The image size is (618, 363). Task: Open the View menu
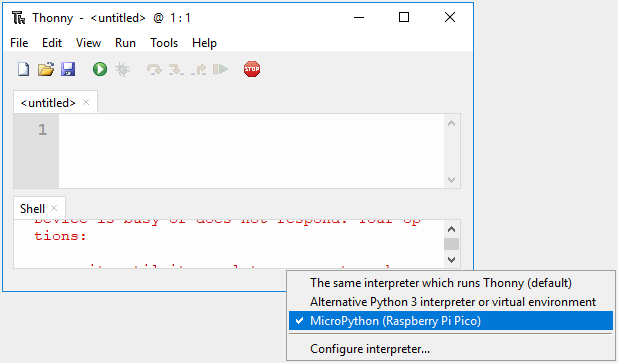(88, 43)
